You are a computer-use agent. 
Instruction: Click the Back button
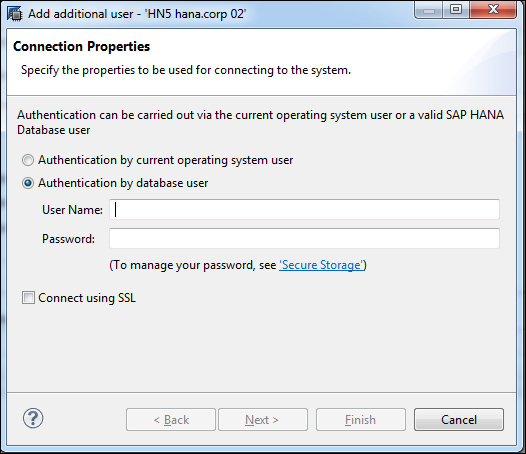[171, 419]
